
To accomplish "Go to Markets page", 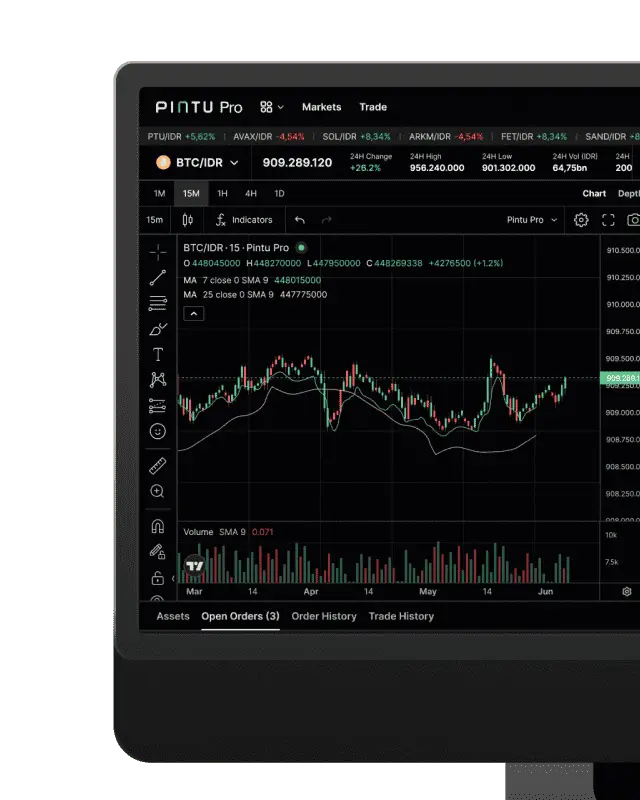I will pos(322,107).
